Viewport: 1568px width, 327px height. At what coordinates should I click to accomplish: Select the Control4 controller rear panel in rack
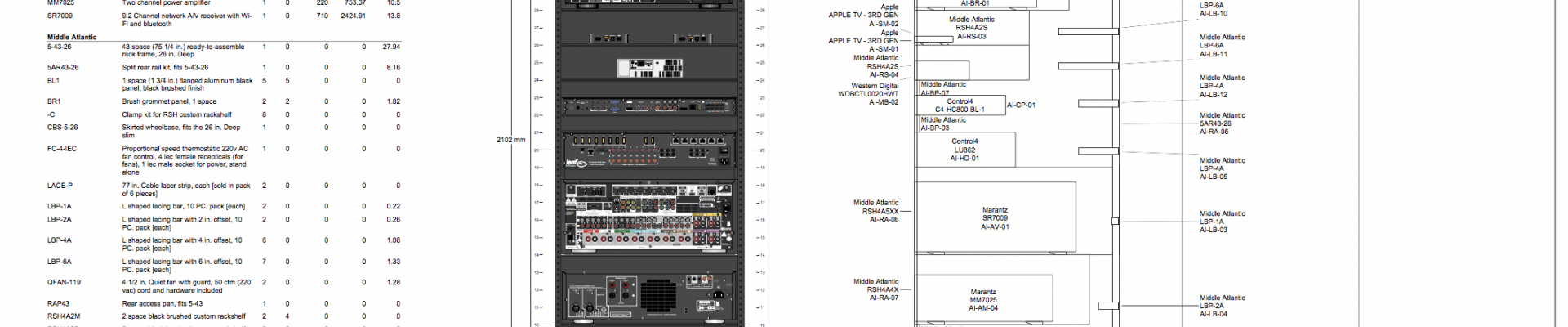point(649,107)
